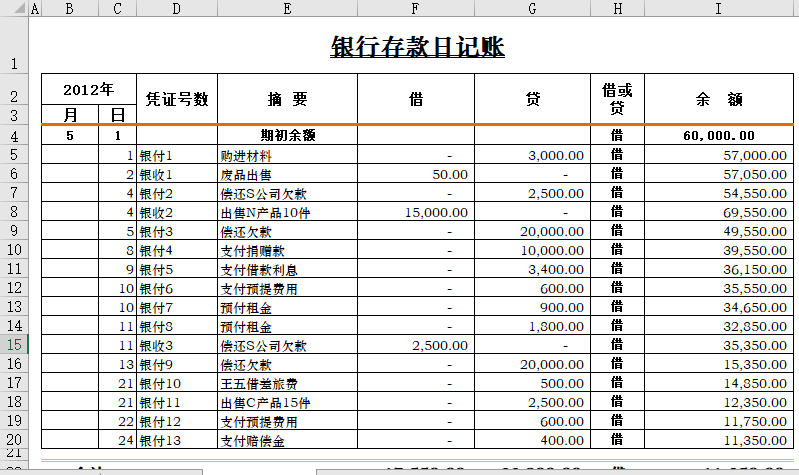Image resolution: width=799 pixels, height=475 pixels.
Task: Click column I header
Action: click(x=718, y=9)
